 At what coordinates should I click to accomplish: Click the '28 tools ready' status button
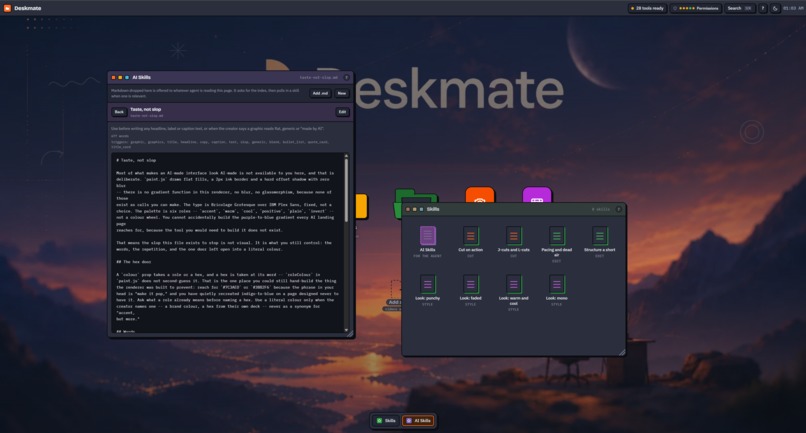(647, 8)
